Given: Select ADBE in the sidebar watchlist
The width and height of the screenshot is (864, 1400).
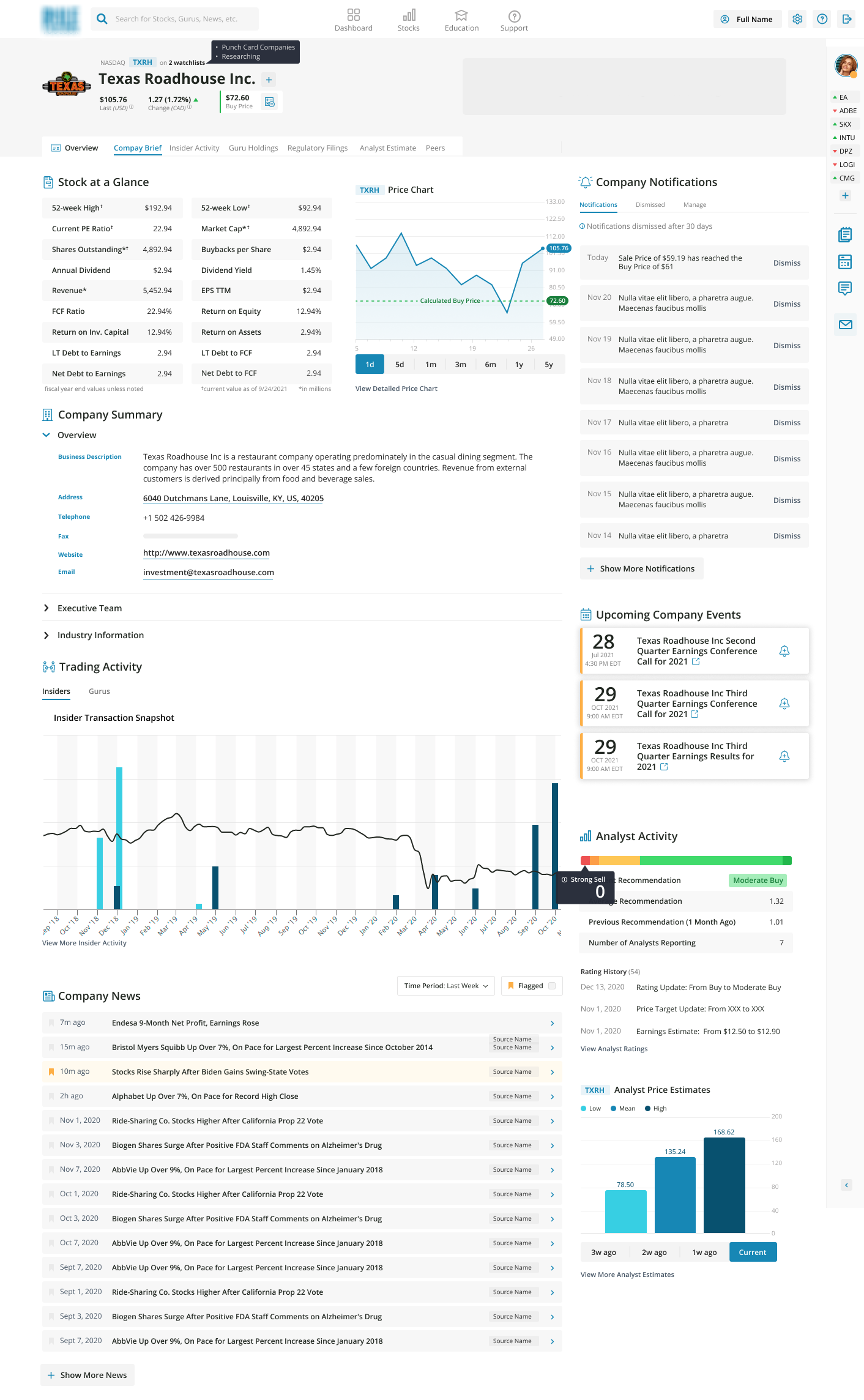Looking at the screenshot, I should [x=844, y=111].
